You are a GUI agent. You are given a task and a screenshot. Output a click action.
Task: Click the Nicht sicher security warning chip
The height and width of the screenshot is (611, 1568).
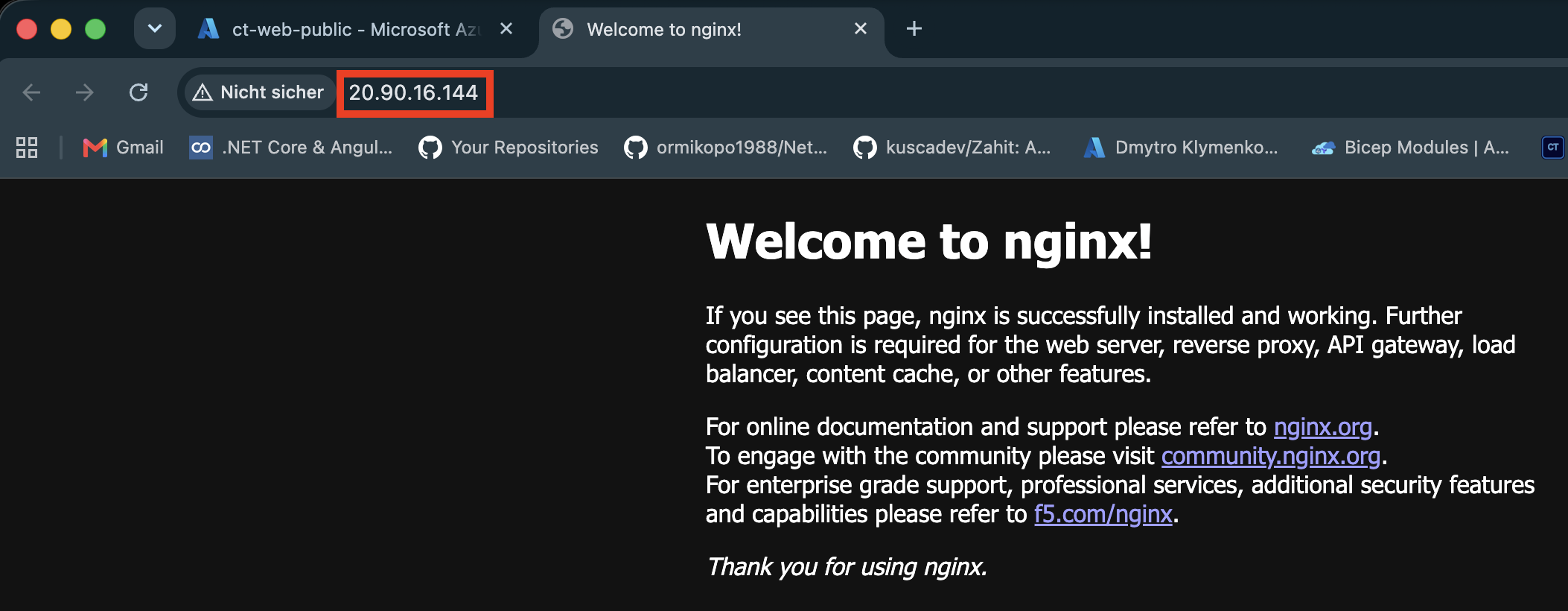(x=258, y=92)
